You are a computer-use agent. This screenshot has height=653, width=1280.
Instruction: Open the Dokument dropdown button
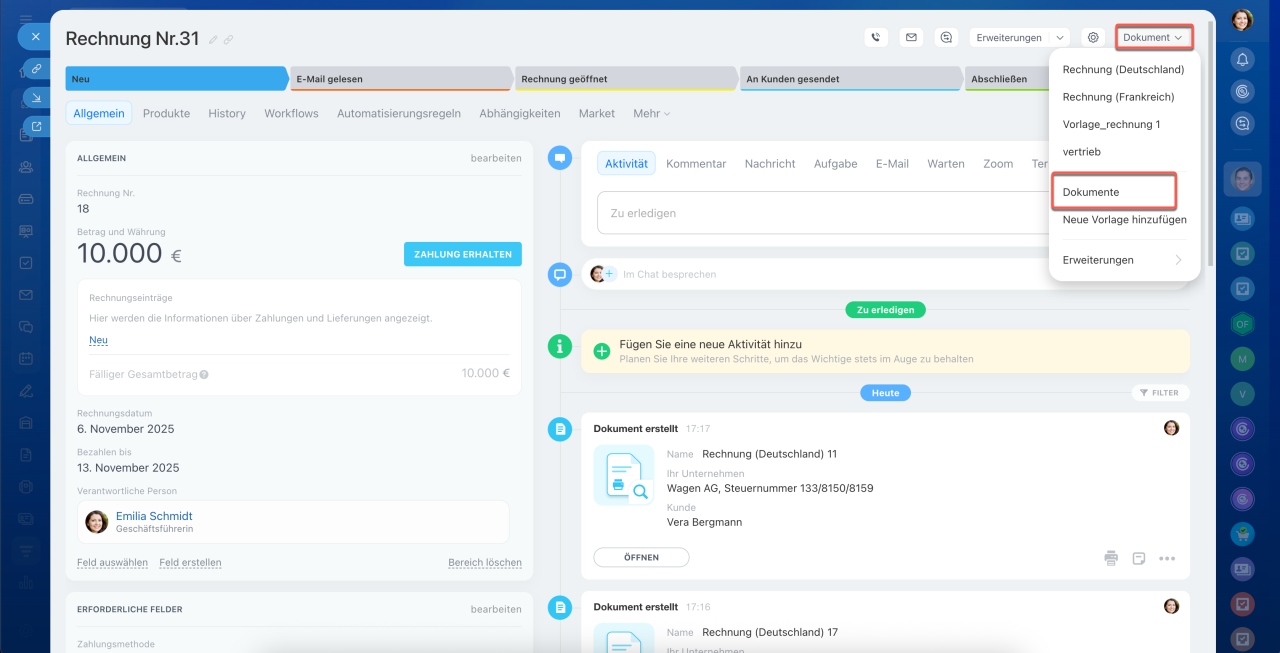[1153, 38]
